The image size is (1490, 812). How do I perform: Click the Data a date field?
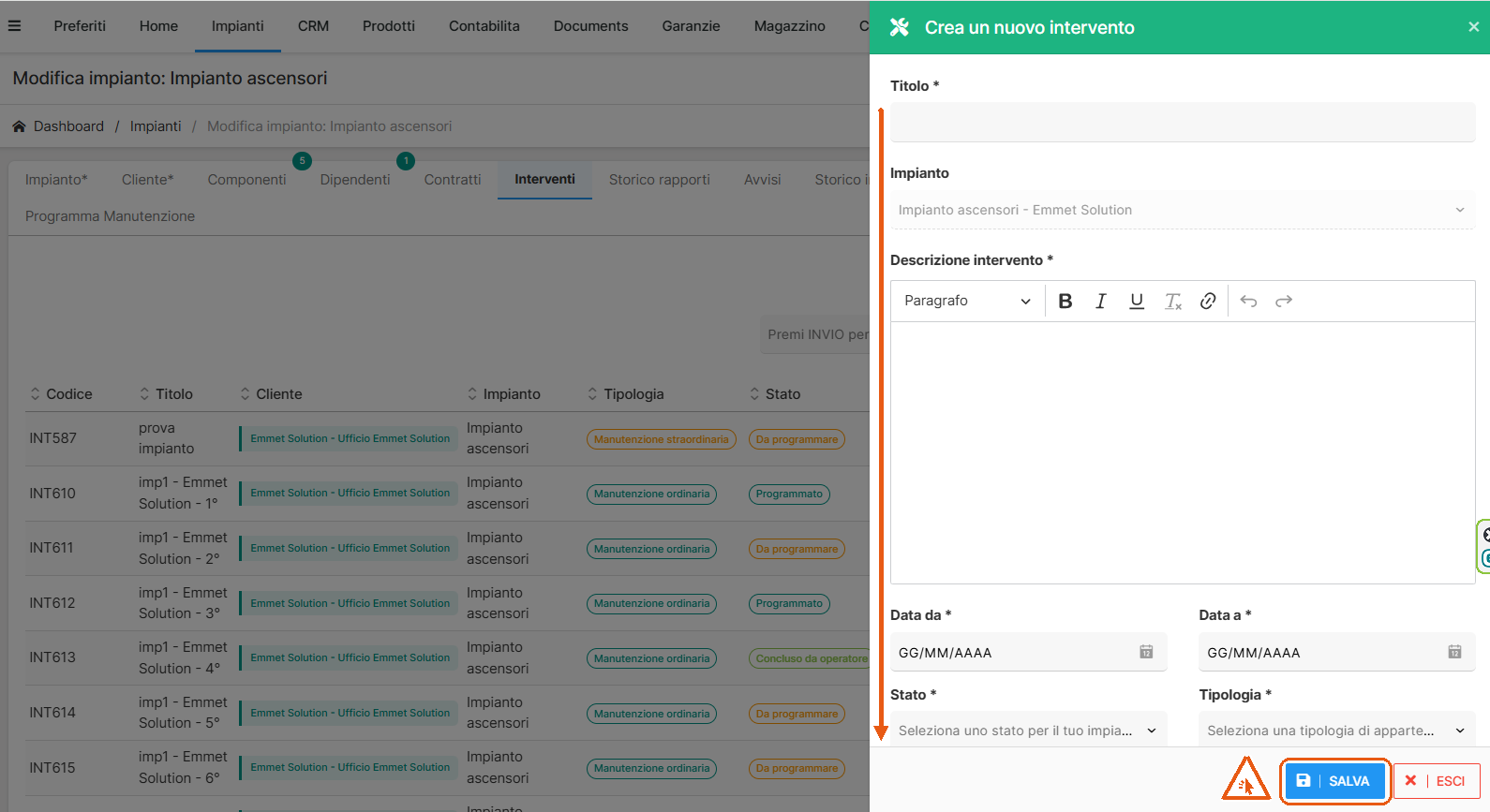pyautogui.click(x=1336, y=653)
